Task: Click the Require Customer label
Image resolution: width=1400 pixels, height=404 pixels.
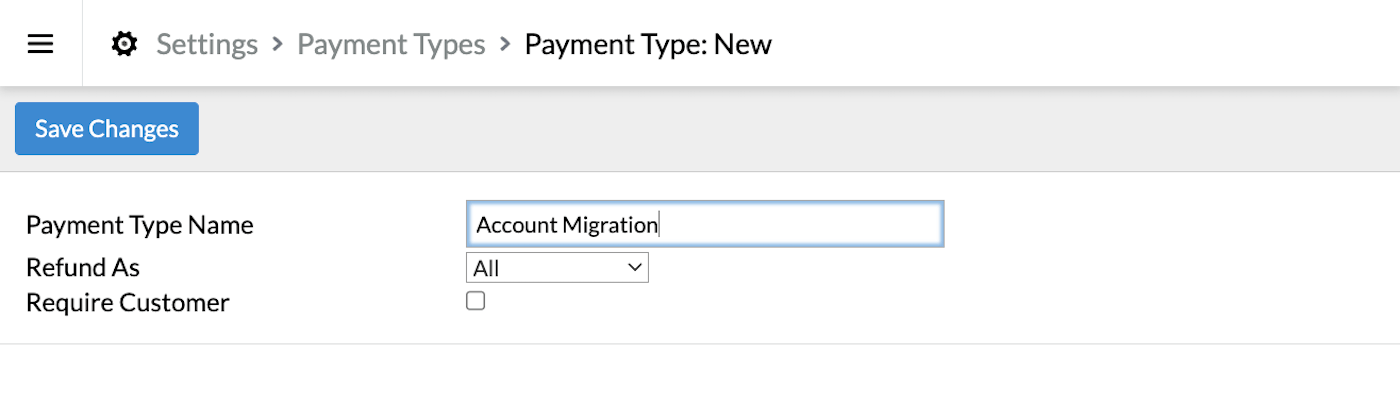Action: (x=128, y=302)
